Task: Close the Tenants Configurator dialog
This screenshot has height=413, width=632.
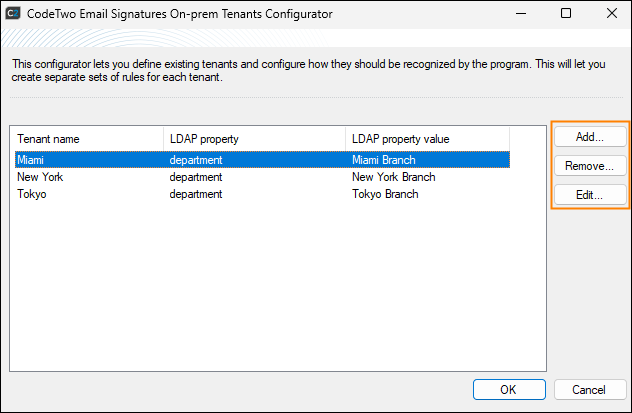Action: click(610, 14)
